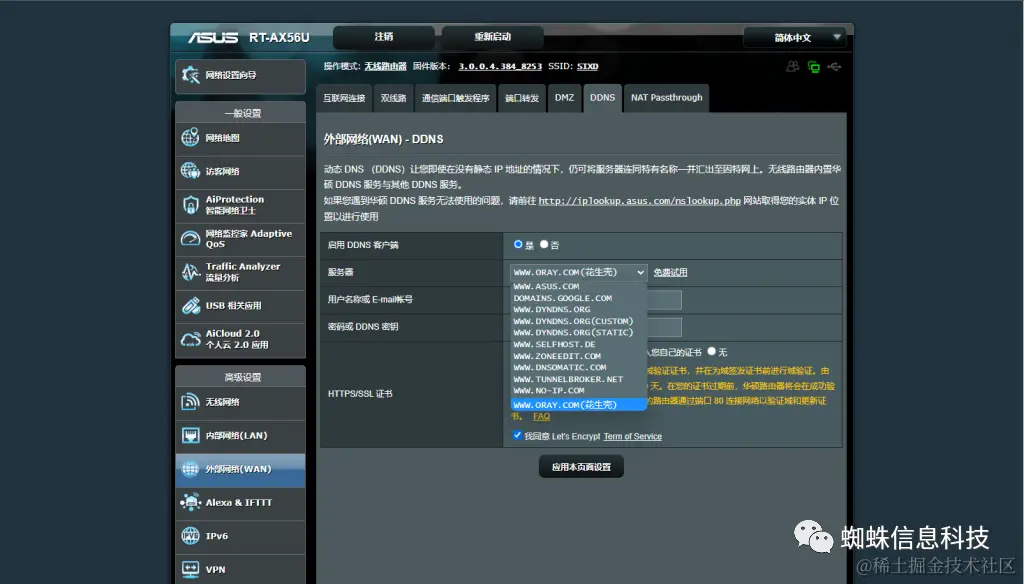Click the username or E-mail input field
The height and width of the screenshot is (584, 1024).
[664, 300]
